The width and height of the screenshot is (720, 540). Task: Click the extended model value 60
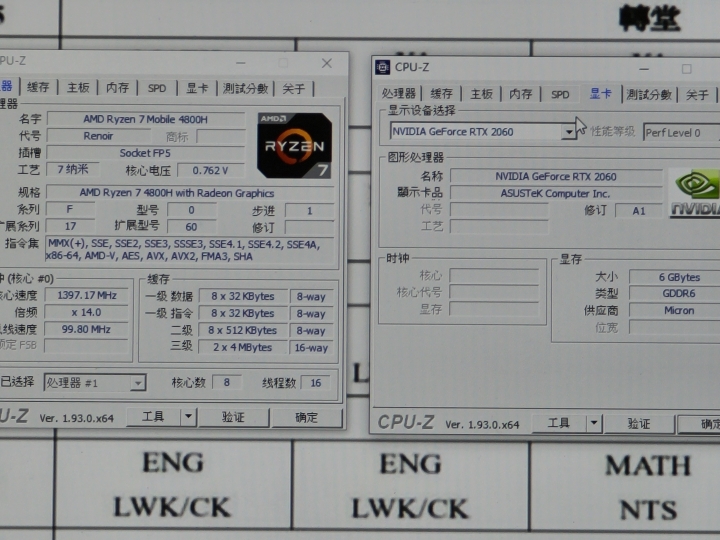[191, 227]
